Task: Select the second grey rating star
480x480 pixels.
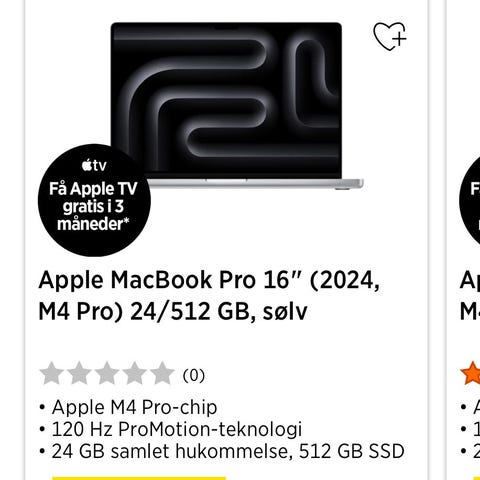Action: point(79,373)
